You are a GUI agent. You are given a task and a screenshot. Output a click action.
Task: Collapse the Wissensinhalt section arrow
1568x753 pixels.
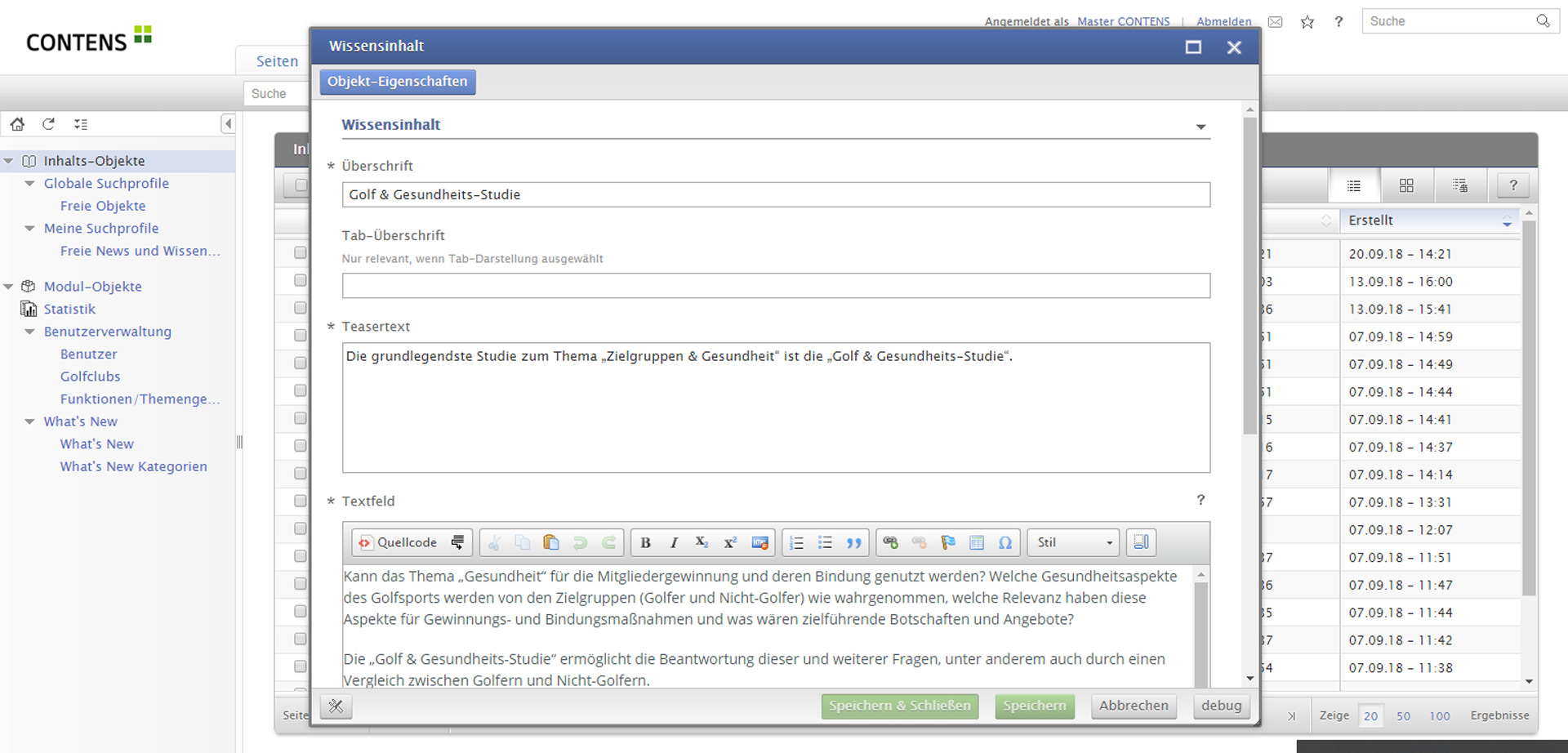1200,127
